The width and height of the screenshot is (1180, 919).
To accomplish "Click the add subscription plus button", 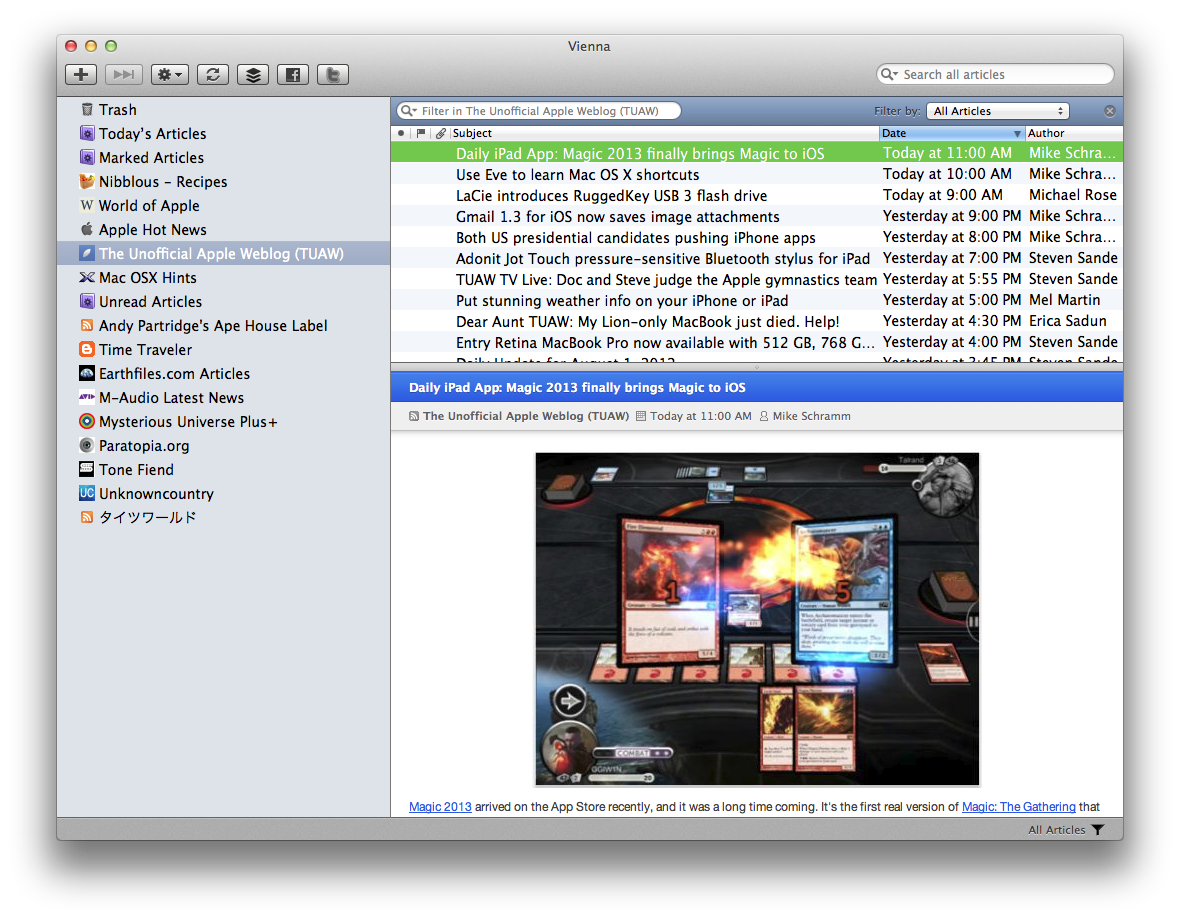I will 81,75.
